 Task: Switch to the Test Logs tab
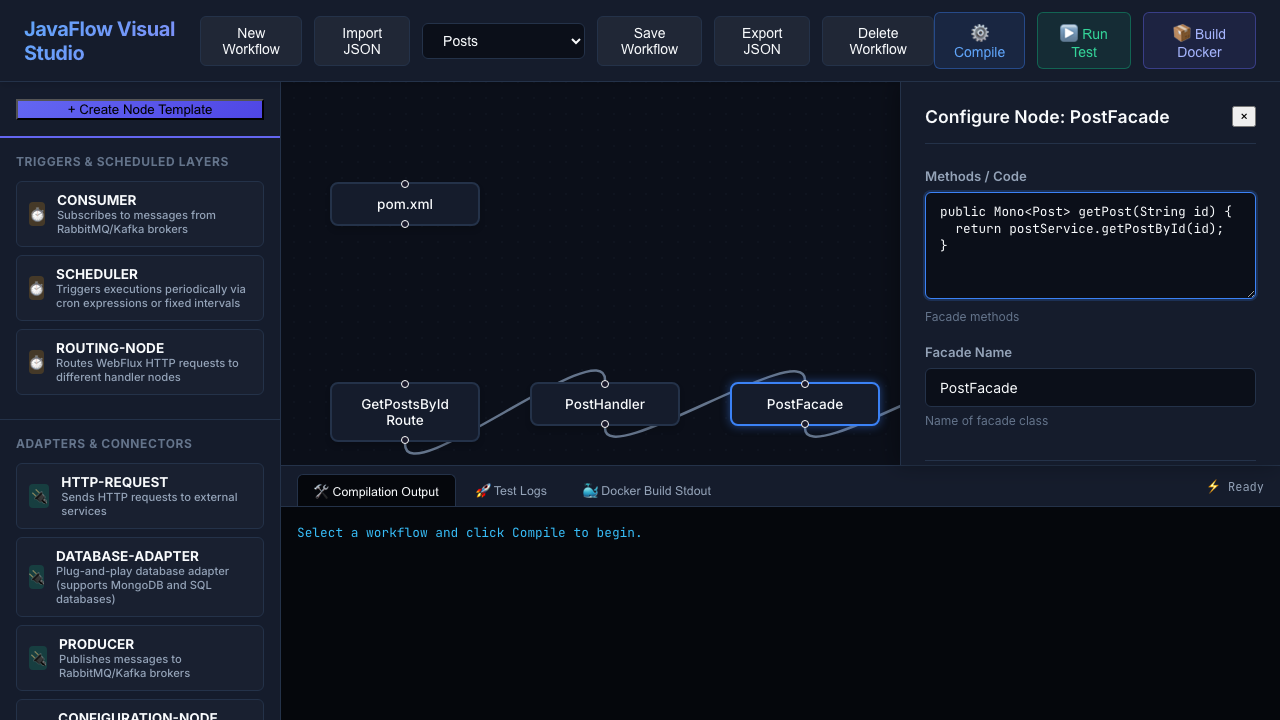point(511,491)
